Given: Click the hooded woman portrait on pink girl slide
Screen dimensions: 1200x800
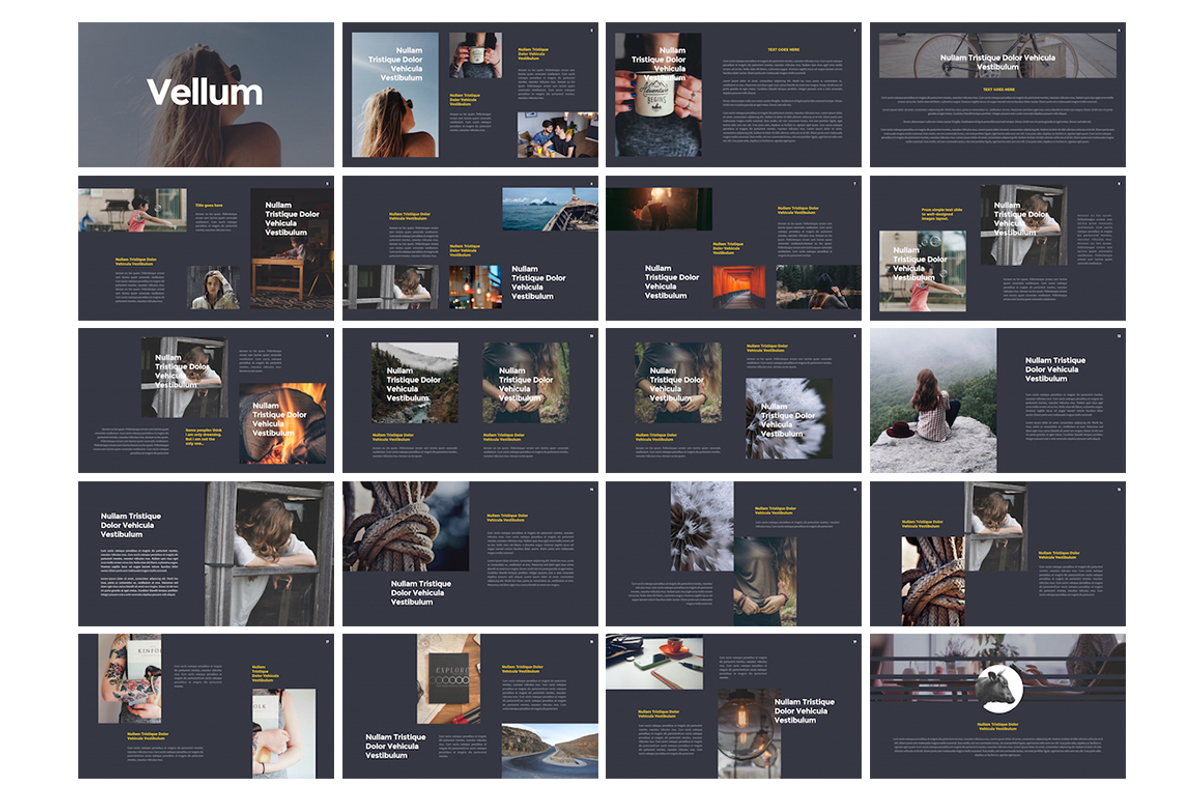Looking at the screenshot, I should 213,287.
